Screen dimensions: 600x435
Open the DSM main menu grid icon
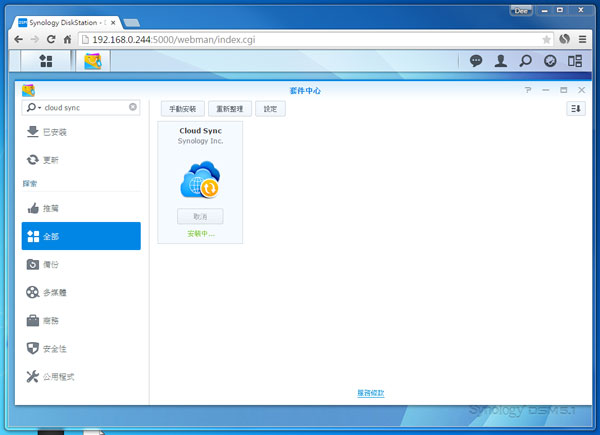point(46,61)
